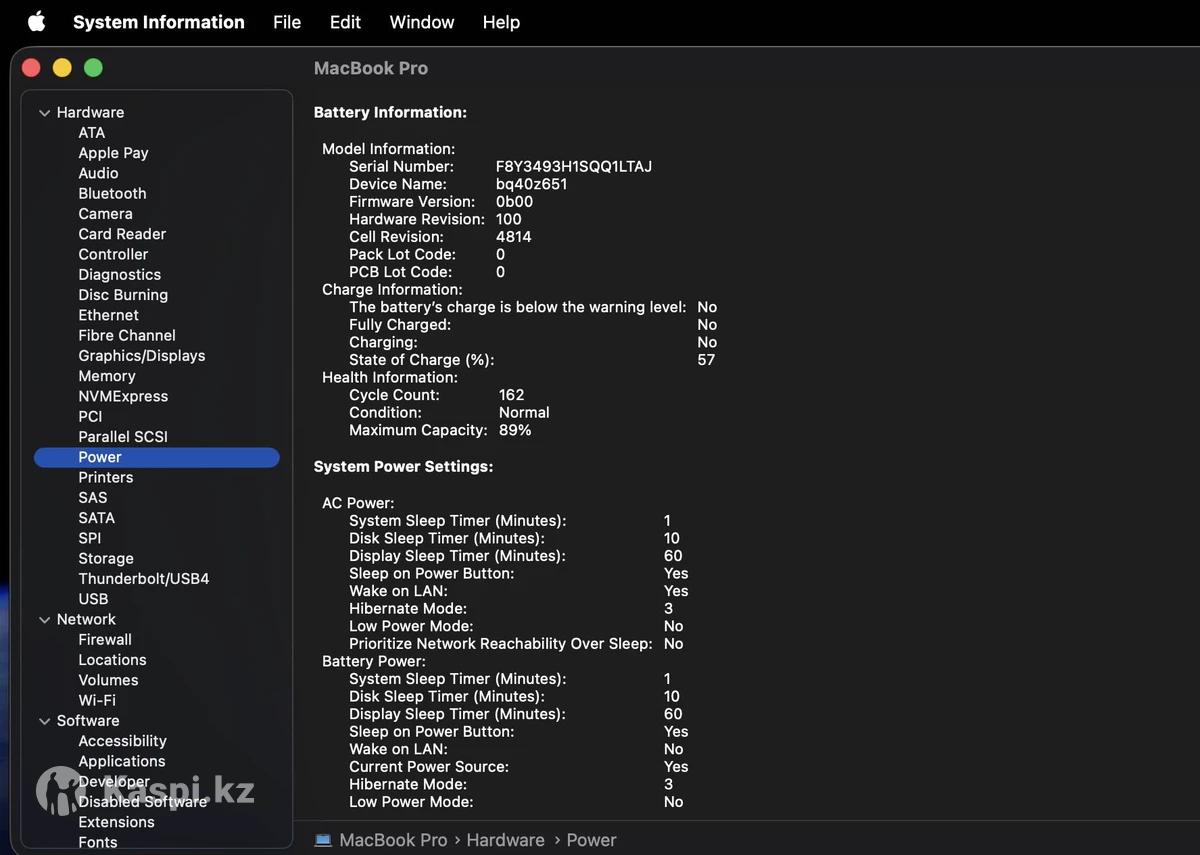
Task: Select Memory in the sidebar
Action: pyautogui.click(x=107, y=376)
